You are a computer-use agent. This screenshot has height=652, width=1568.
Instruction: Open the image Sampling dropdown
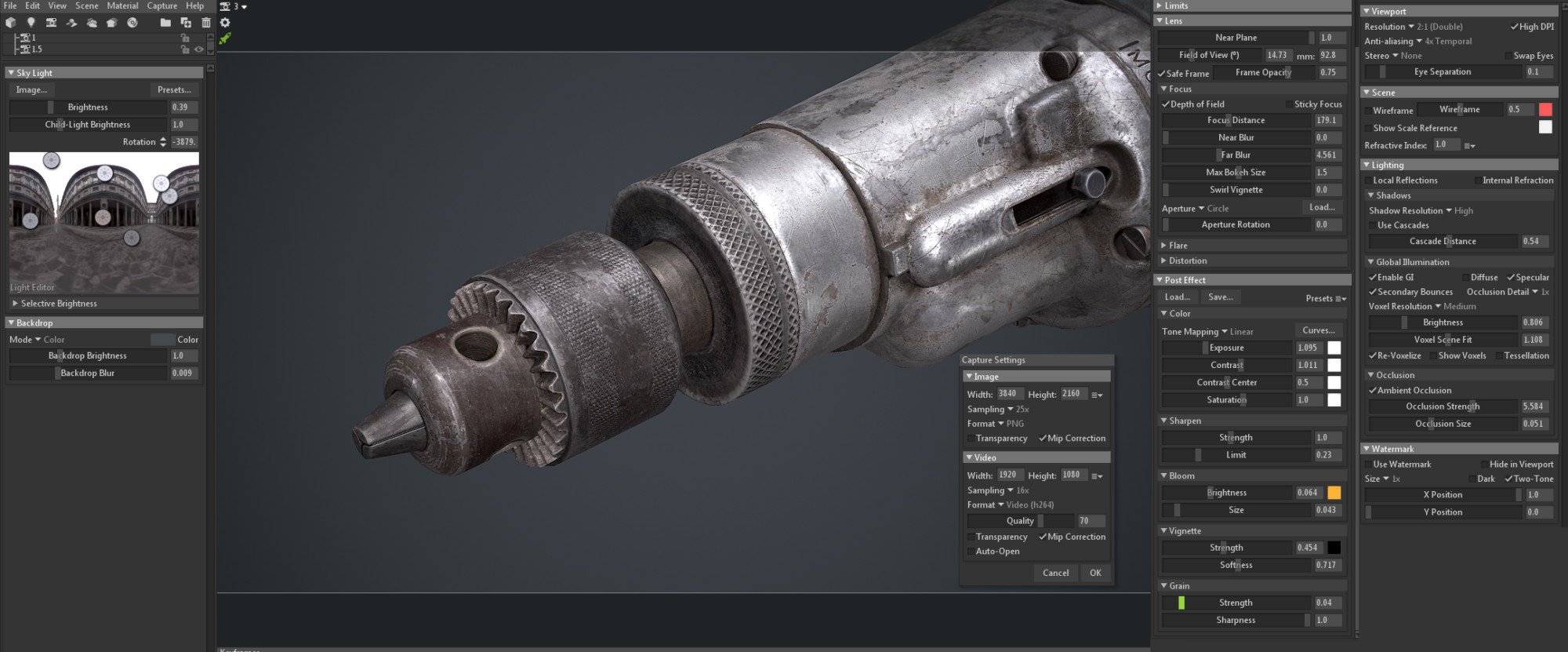998,410
